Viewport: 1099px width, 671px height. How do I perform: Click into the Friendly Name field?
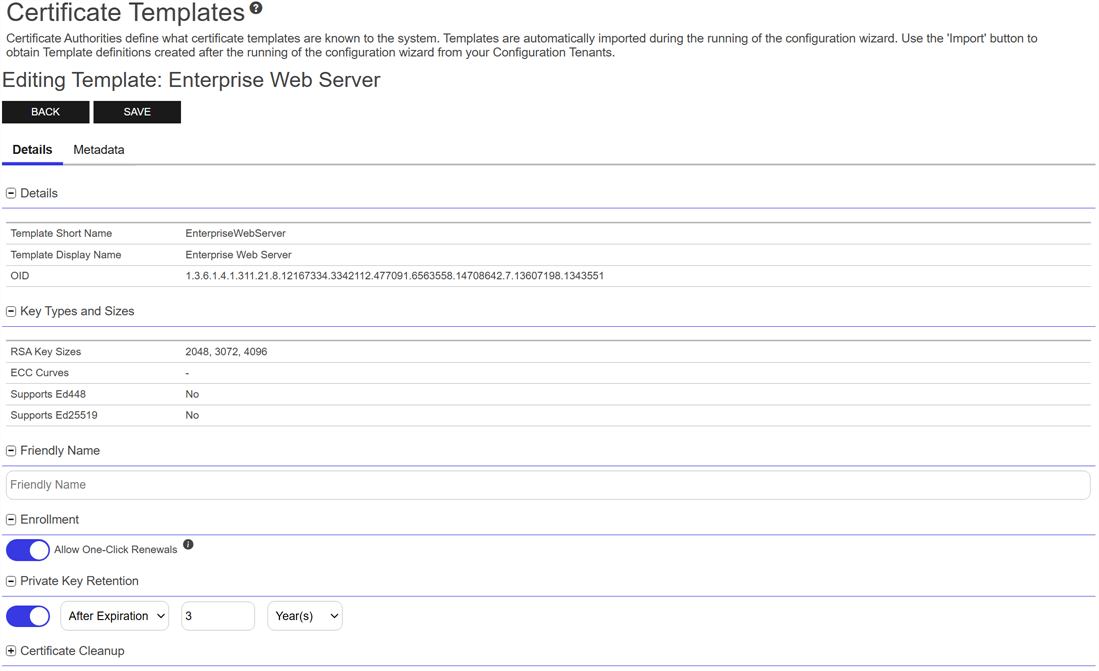pyautogui.click(x=548, y=485)
